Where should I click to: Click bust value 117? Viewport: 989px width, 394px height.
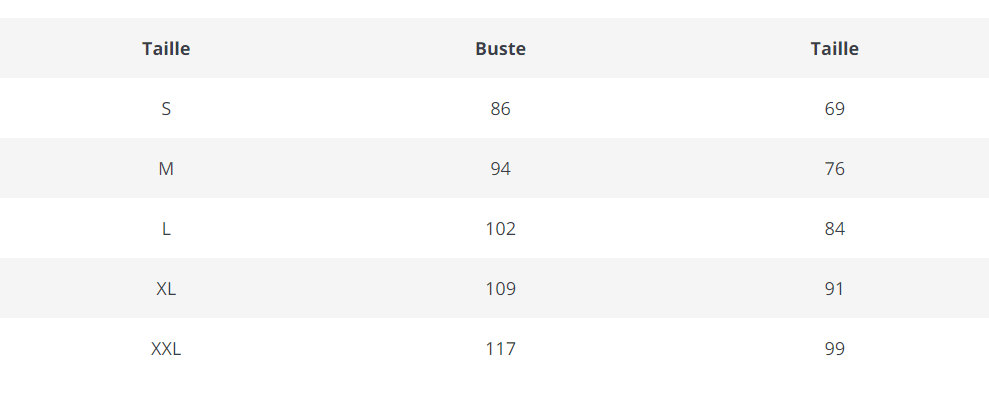pyautogui.click(x=500, y=348)
